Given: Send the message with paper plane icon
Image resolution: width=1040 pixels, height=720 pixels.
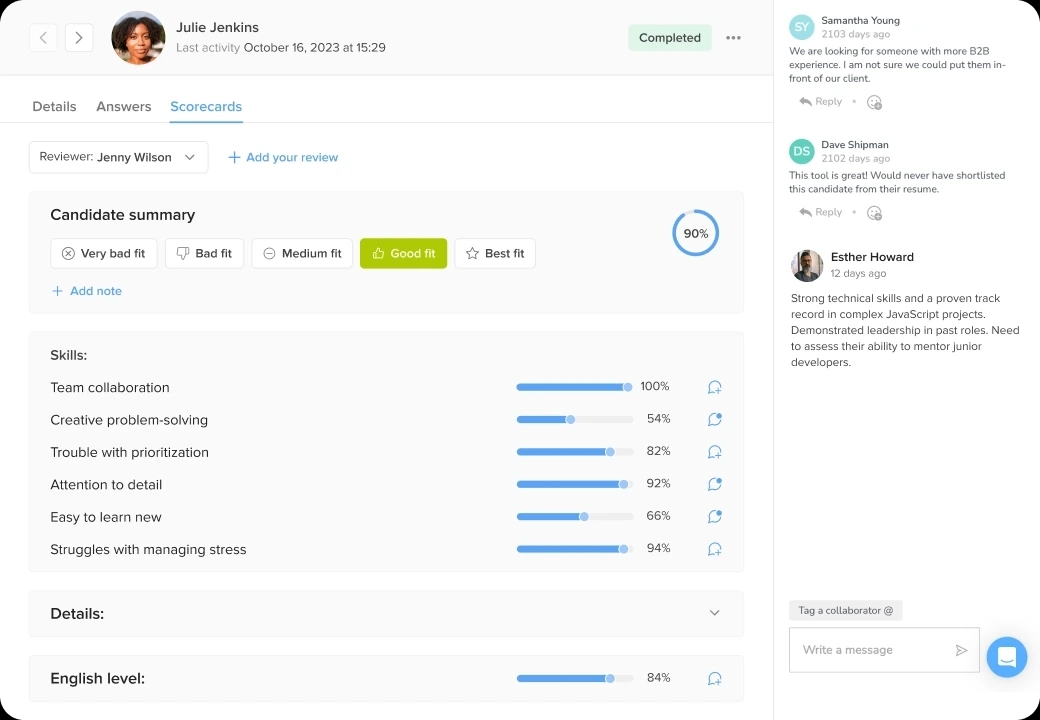Looking at the screenshot, I should click(x=961, y=650).
